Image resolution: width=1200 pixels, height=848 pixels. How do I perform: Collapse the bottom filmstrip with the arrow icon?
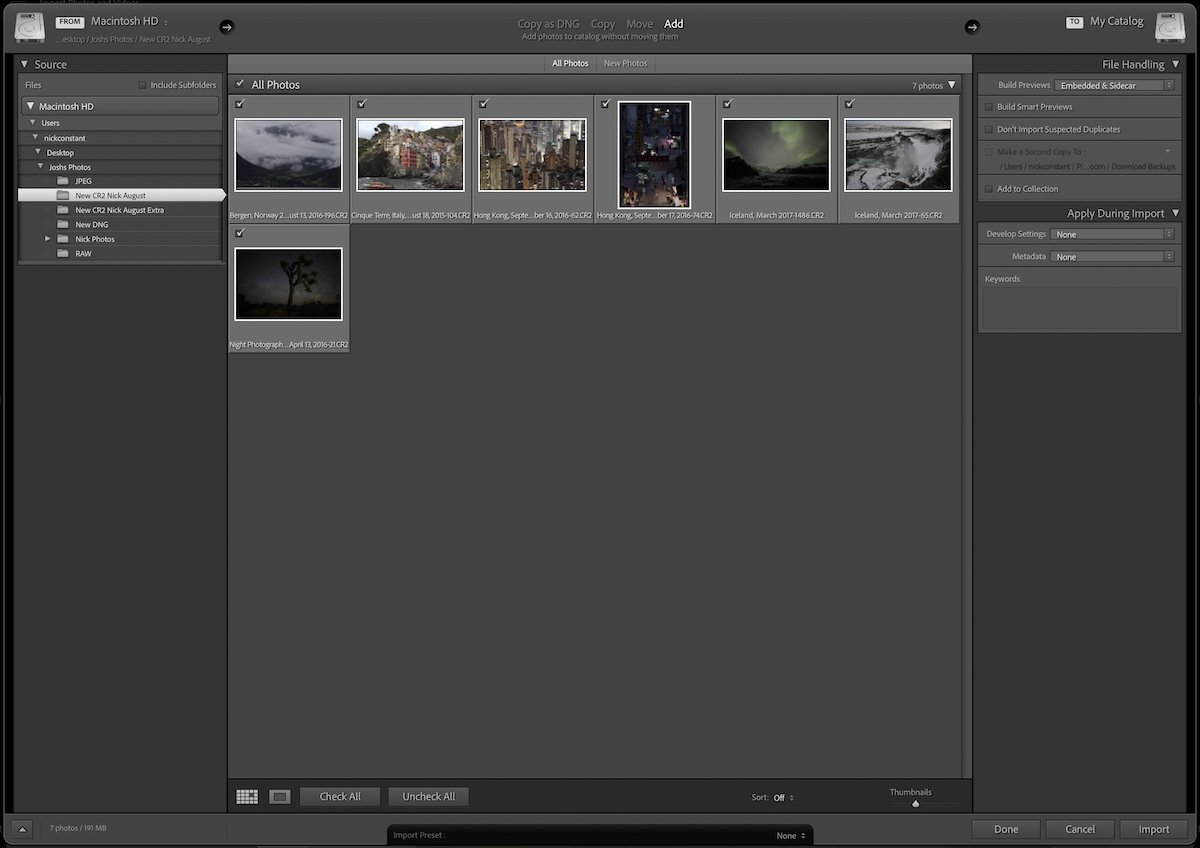click(22, 828)
